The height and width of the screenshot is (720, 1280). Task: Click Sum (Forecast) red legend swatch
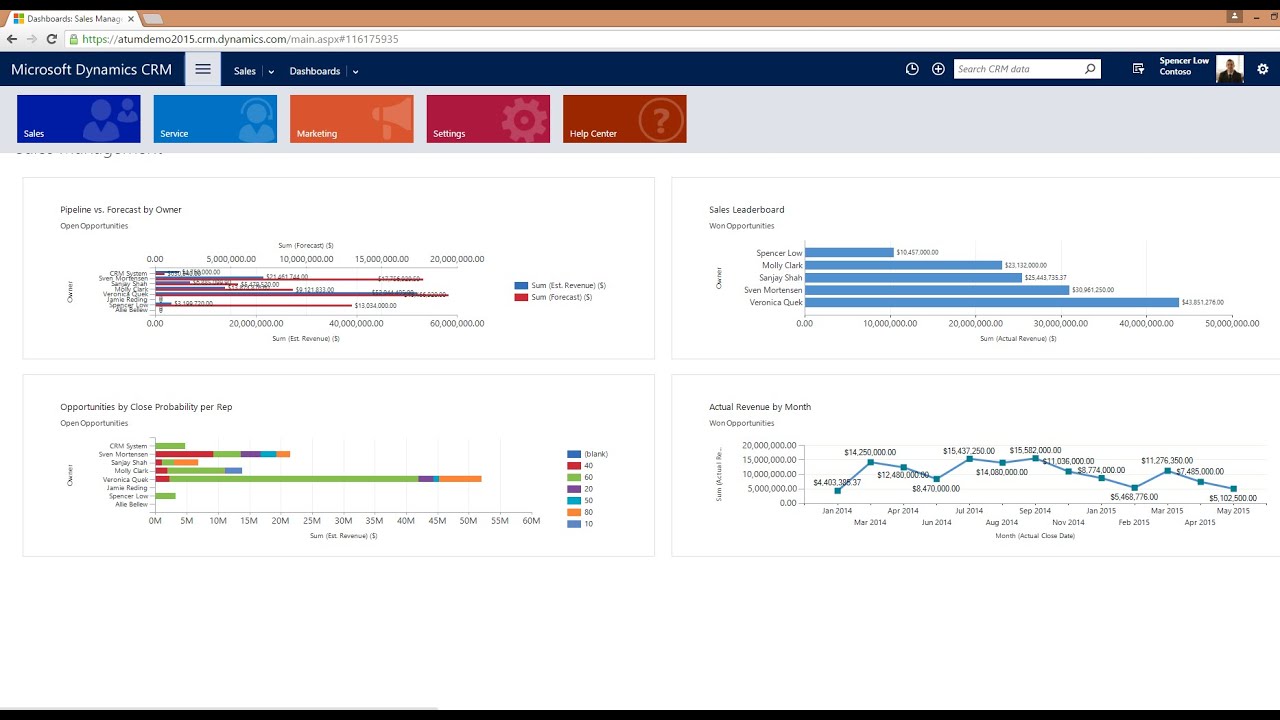(521, 297)
